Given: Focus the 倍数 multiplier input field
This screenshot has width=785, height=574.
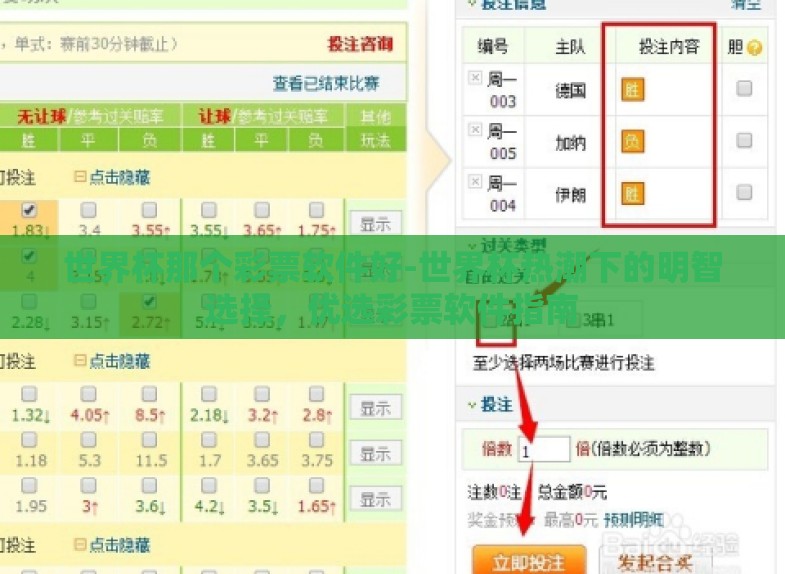Looking at the screenshot, I should [544, 449].
